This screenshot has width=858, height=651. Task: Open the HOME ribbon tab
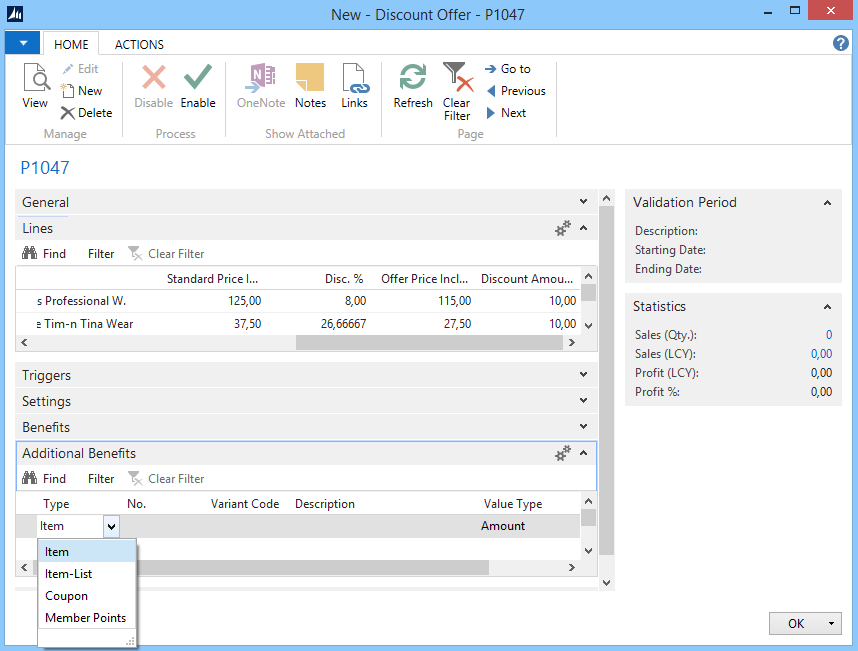[71, 44]
